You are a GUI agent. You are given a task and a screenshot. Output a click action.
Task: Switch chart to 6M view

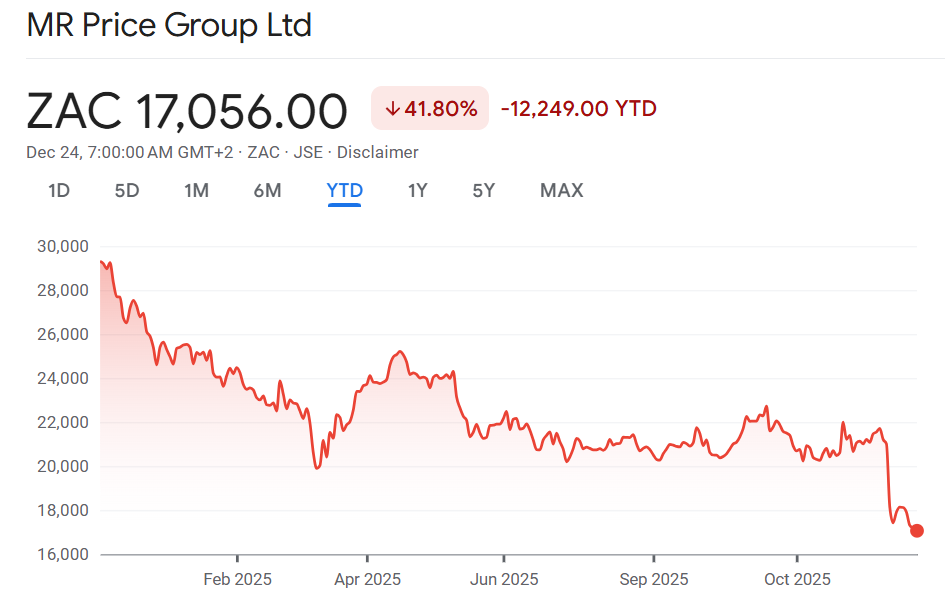click(x=267, y=190)
